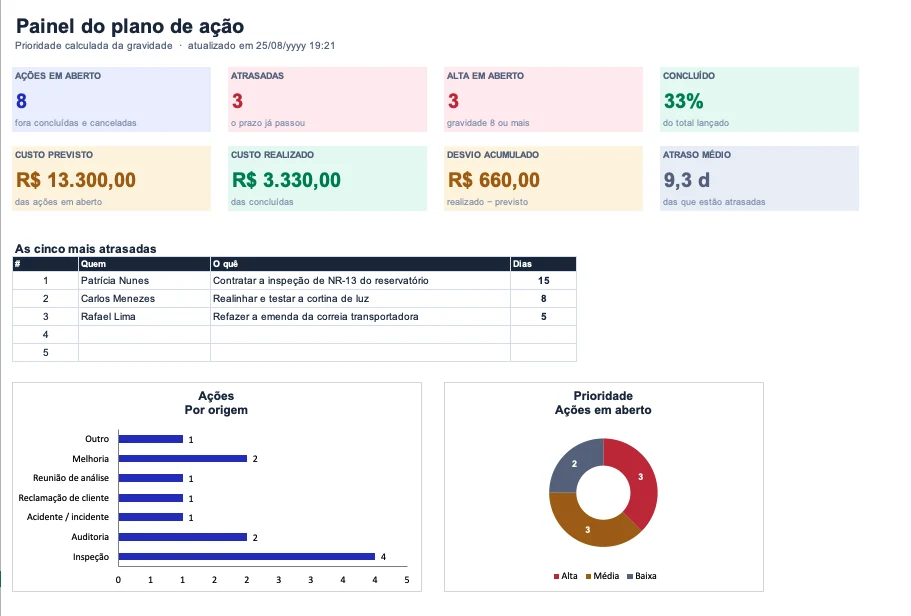Select the 'das ações em aberto' caption

pos(59,202)
